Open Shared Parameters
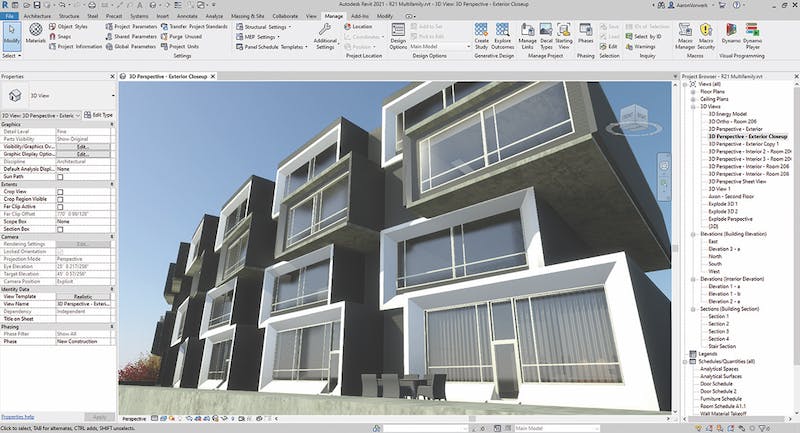800x433 pixels. point(131,36)
